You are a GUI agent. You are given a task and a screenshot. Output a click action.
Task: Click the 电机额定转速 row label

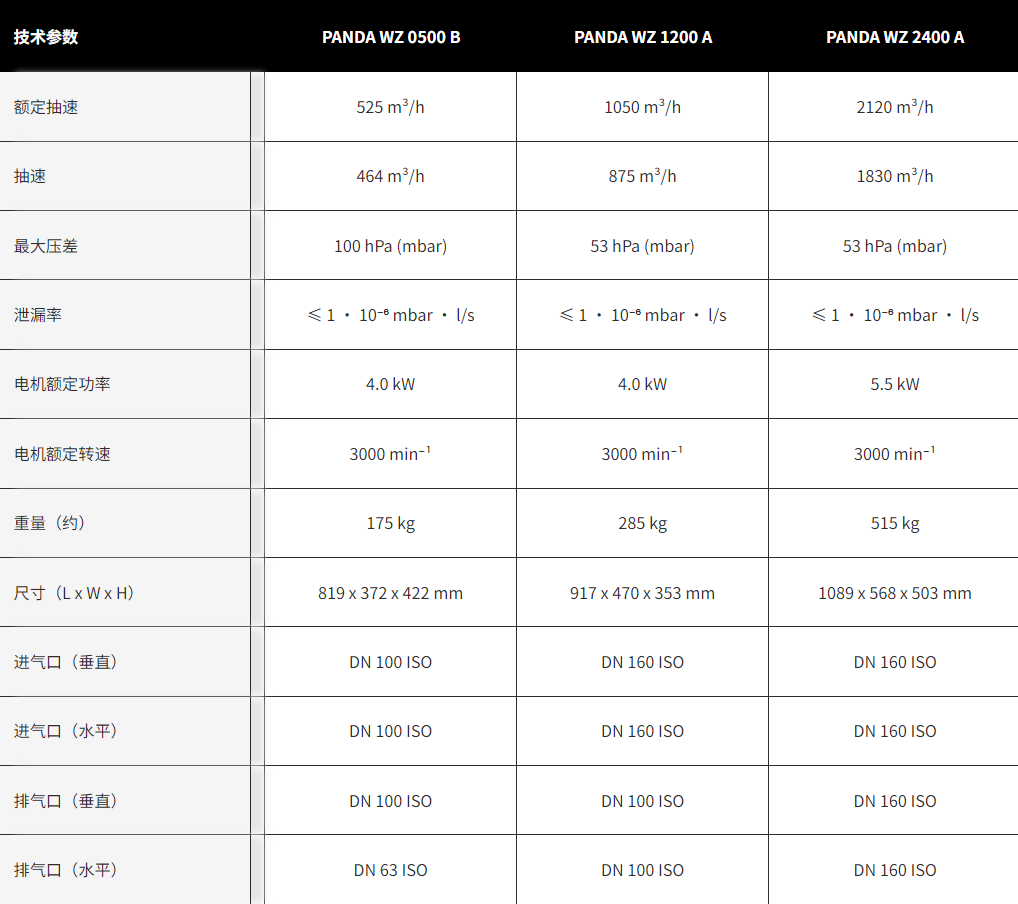(x=62, y=454)
